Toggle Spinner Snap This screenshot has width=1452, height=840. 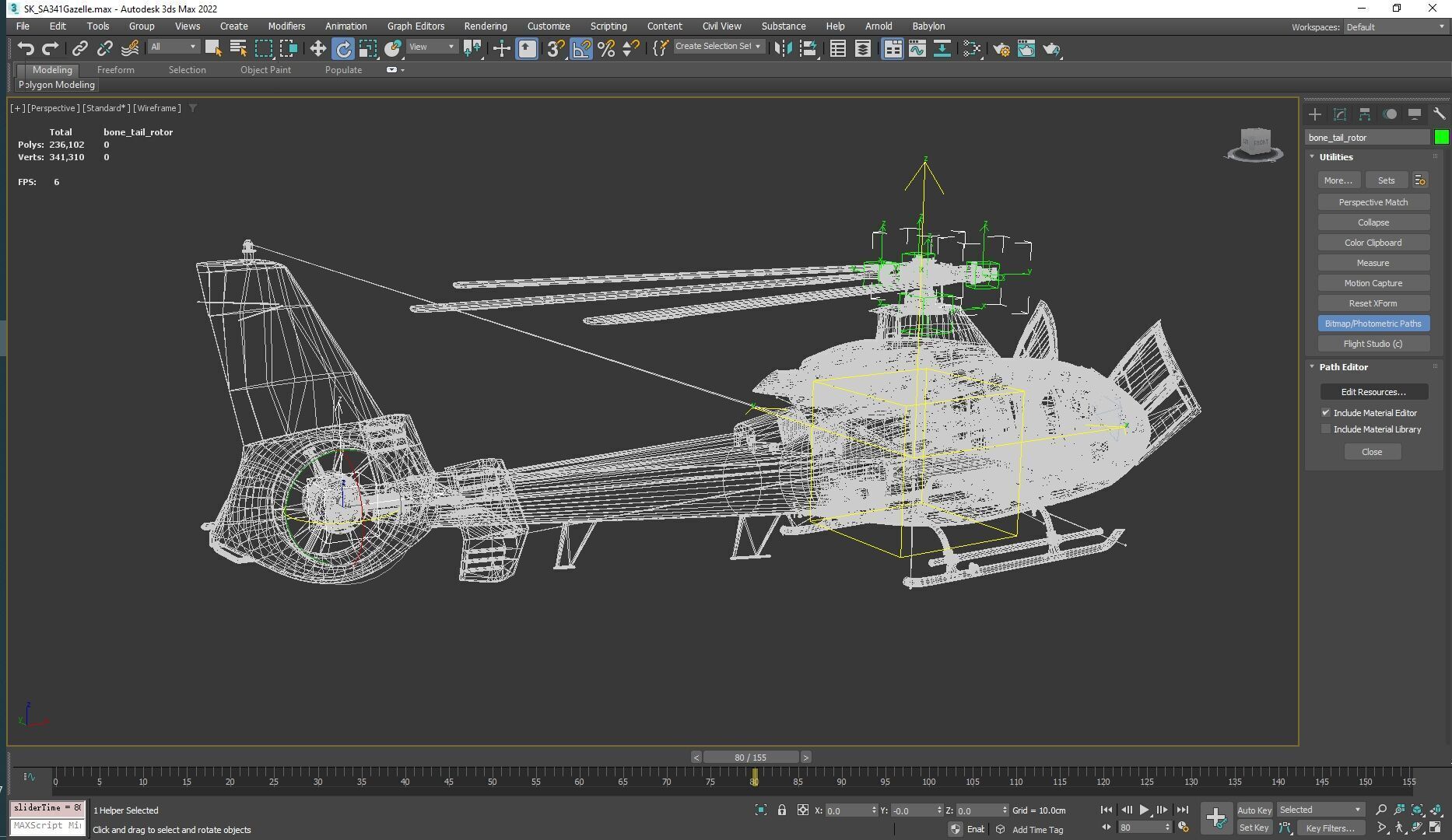tap(631, 48)
